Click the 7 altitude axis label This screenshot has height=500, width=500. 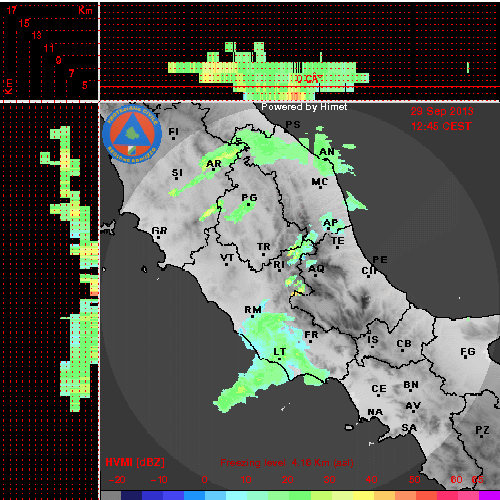click(71, 73)
